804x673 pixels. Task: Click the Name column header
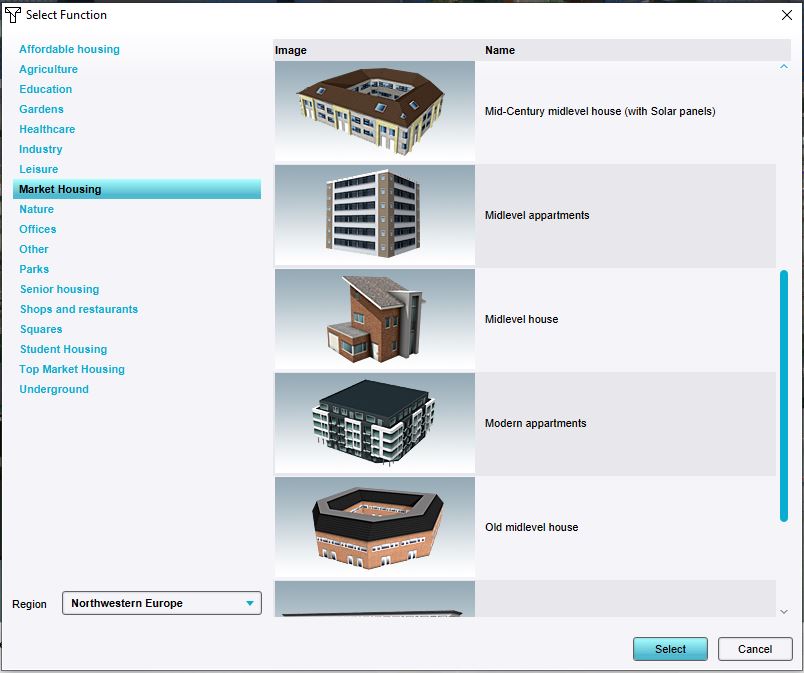pos(500,50)
